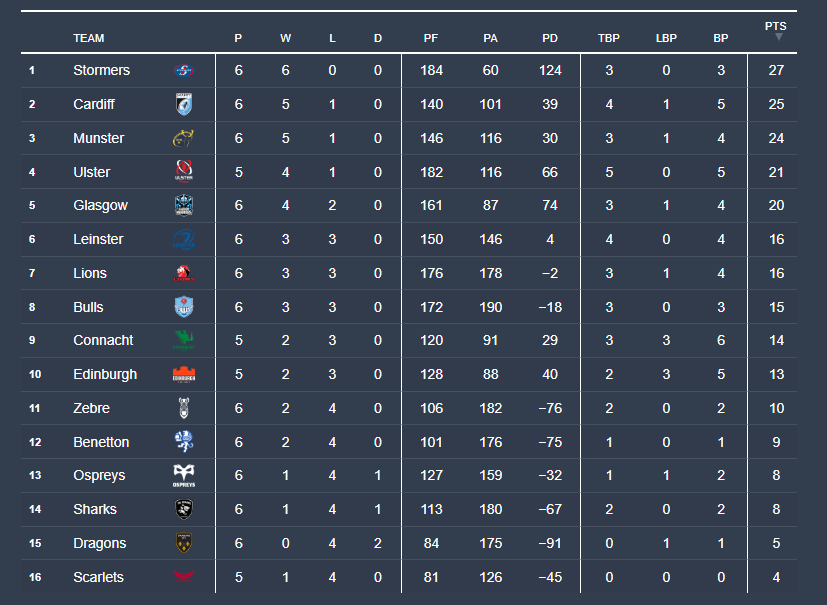Image resolution: width=827 pixels, height=605 pixels.
Task: Click the Sharks team logo
Action: [183, 509]
